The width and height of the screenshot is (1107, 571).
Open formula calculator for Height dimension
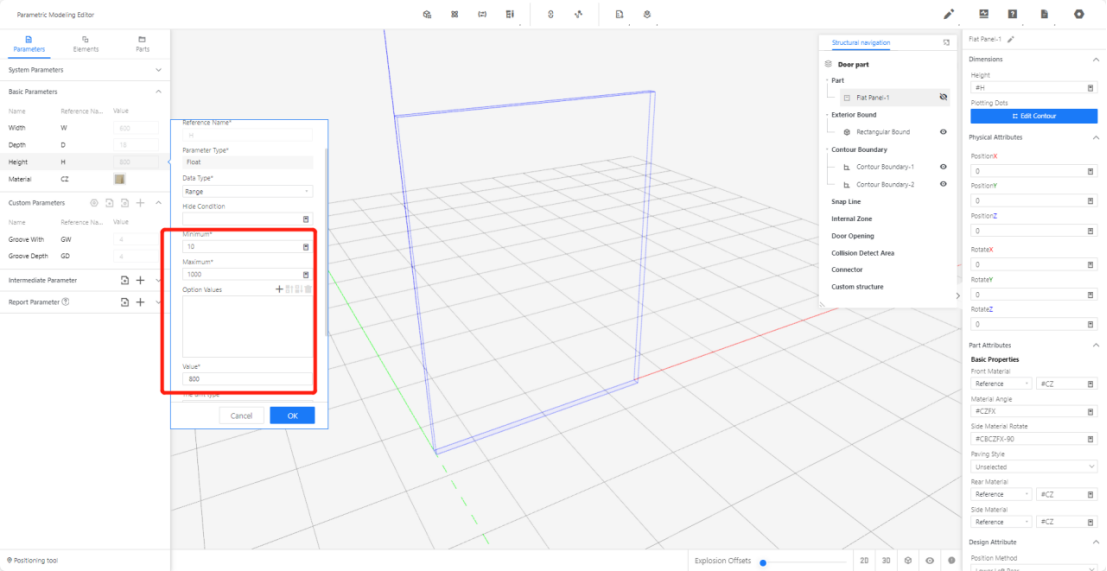pyautogui.click(x=1090, y=88)
